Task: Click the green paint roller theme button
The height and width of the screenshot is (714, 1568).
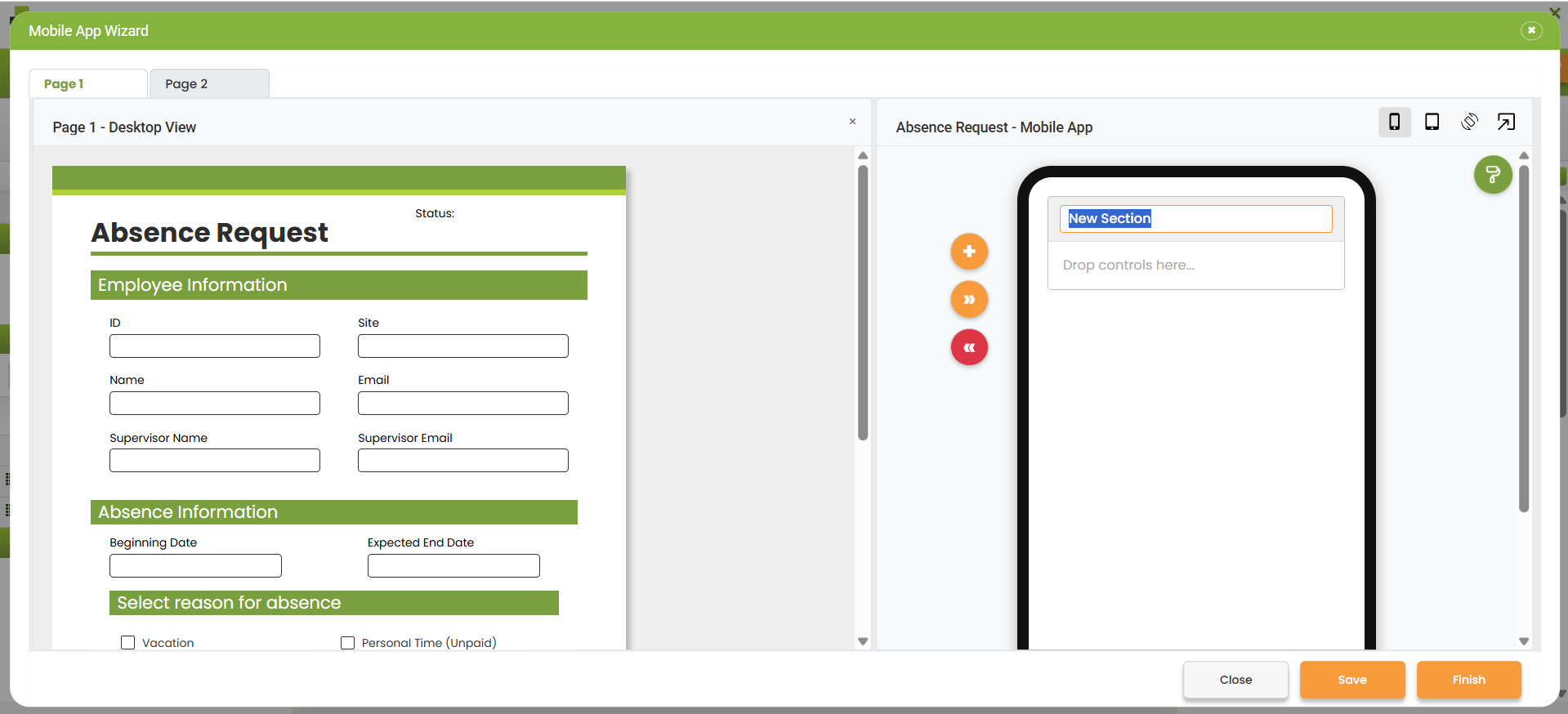Action: coord(1493,174)
